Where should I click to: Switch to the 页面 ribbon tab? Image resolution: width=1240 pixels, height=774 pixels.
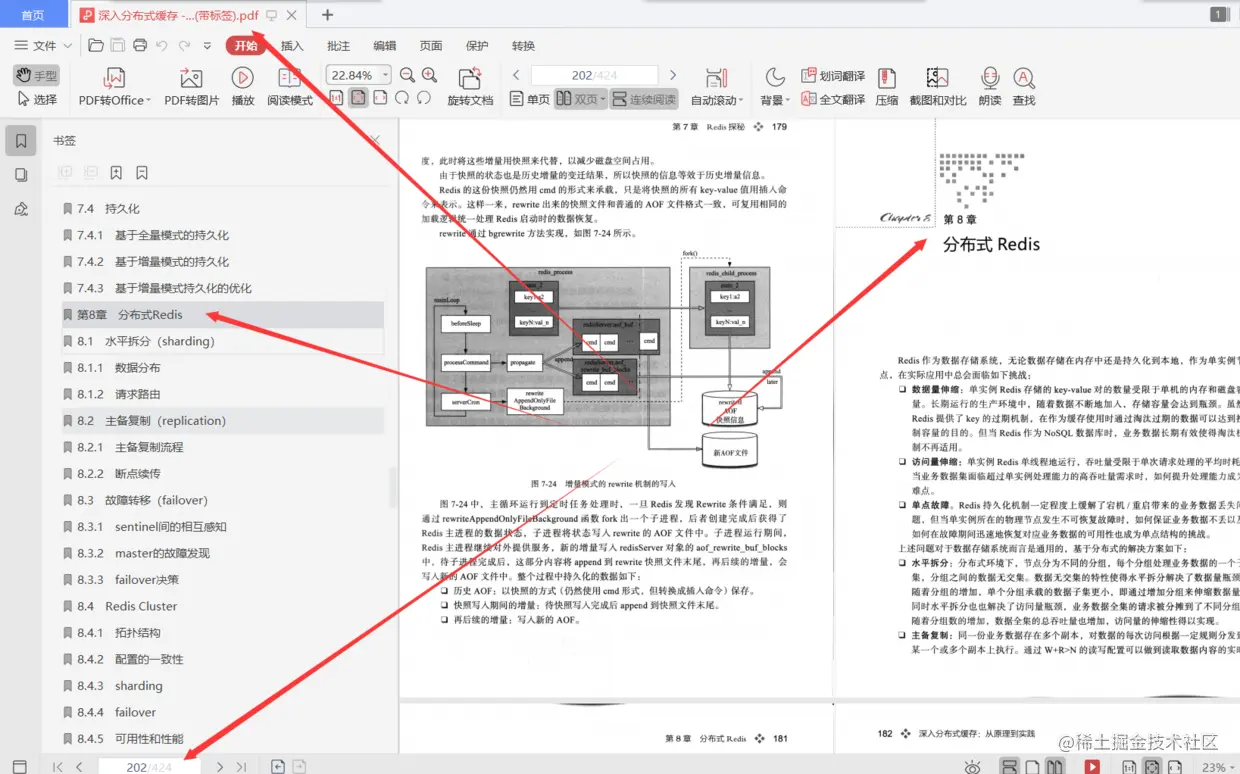[431, 45]
